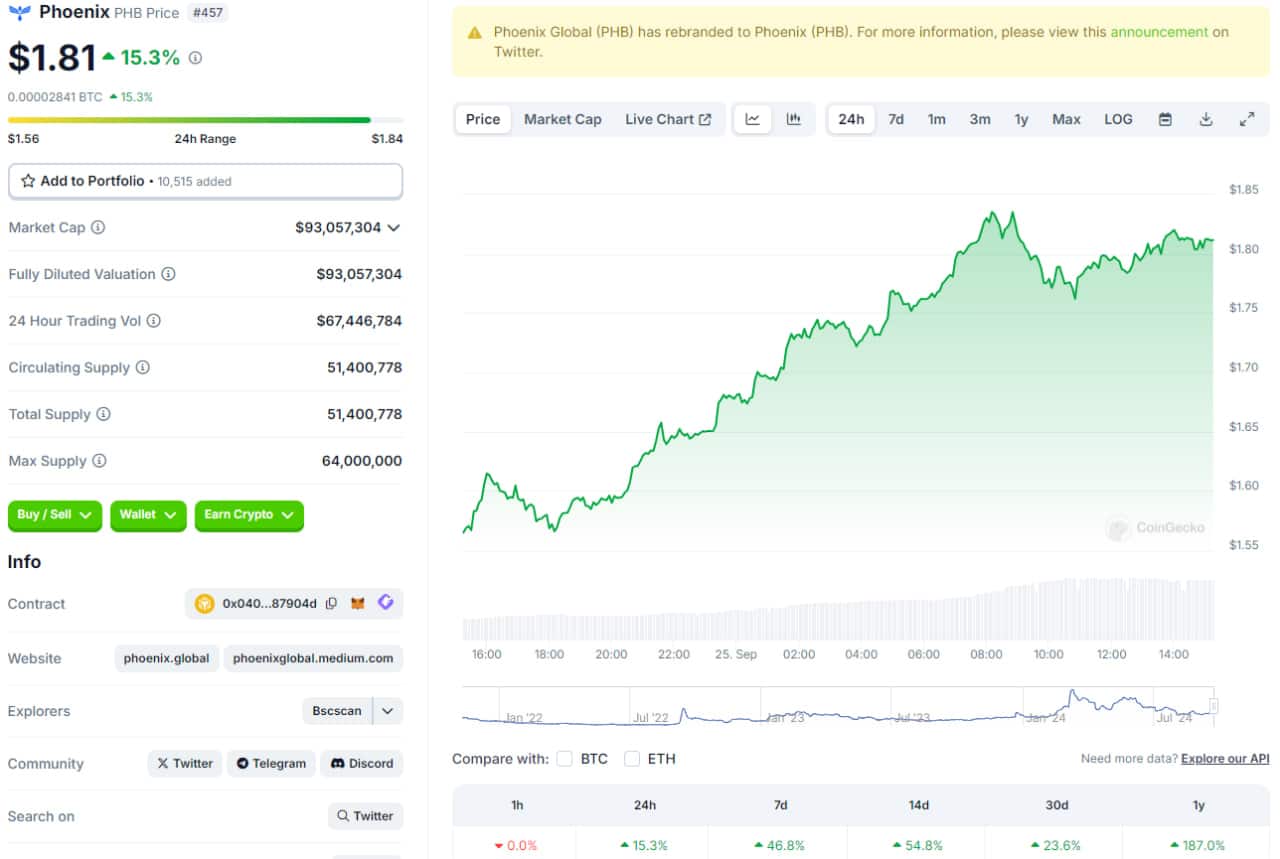Click the #457 rank badge

click(x=207, y=13)
